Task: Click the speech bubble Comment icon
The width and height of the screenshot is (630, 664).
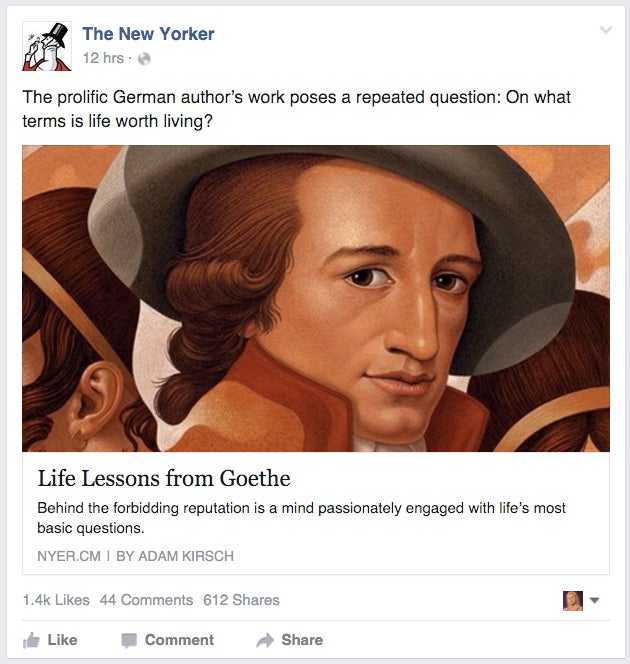Action: (x=129, y=641)
